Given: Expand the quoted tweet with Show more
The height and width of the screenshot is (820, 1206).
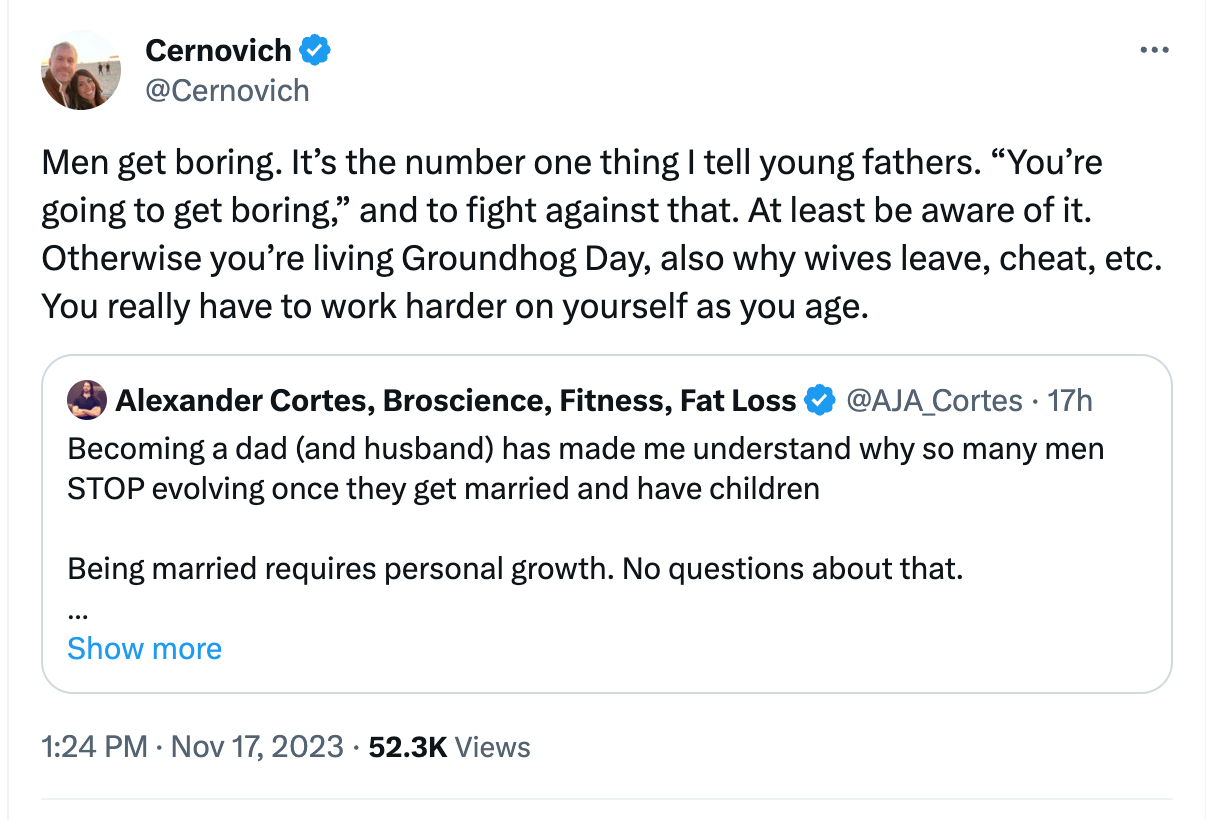Looking at the screenshot, I should pyautogui.click(x=144, y=648).
